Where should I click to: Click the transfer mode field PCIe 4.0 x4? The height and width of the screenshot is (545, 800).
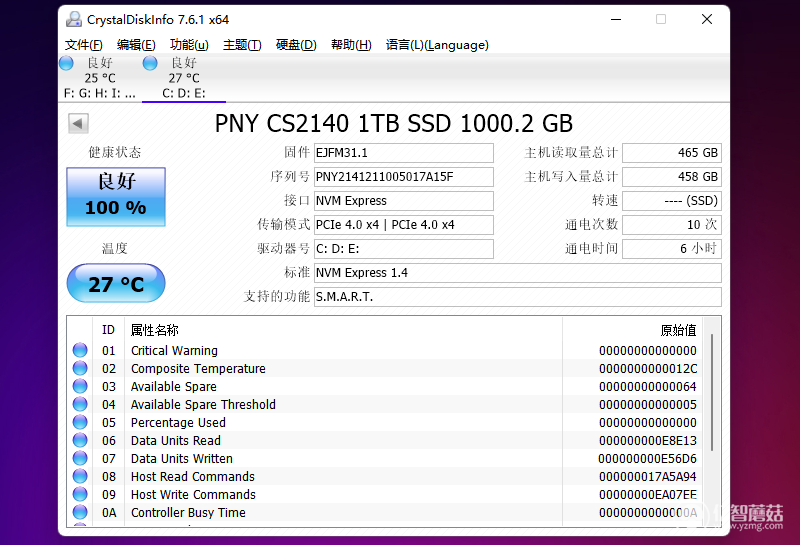(404, 225)
